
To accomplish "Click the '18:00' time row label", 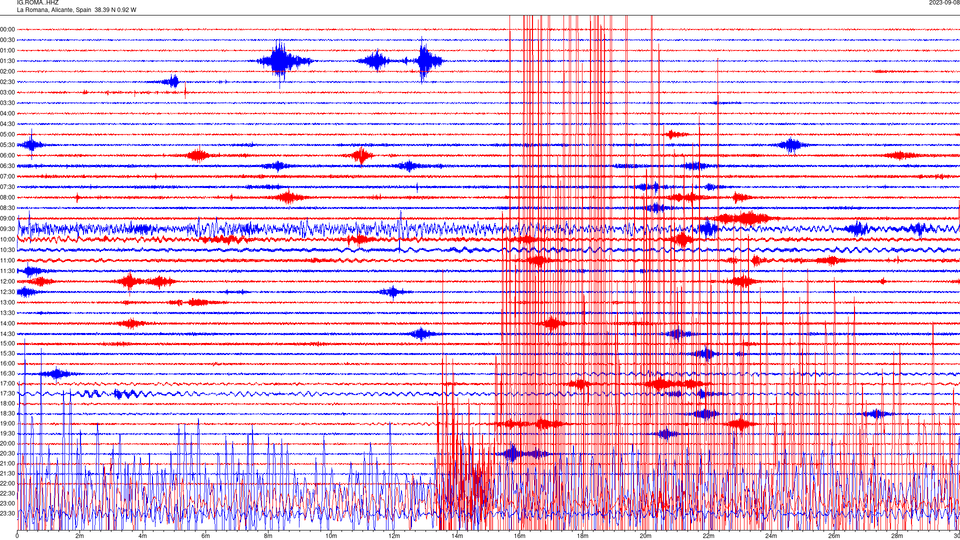I will [x=8, y=403].
